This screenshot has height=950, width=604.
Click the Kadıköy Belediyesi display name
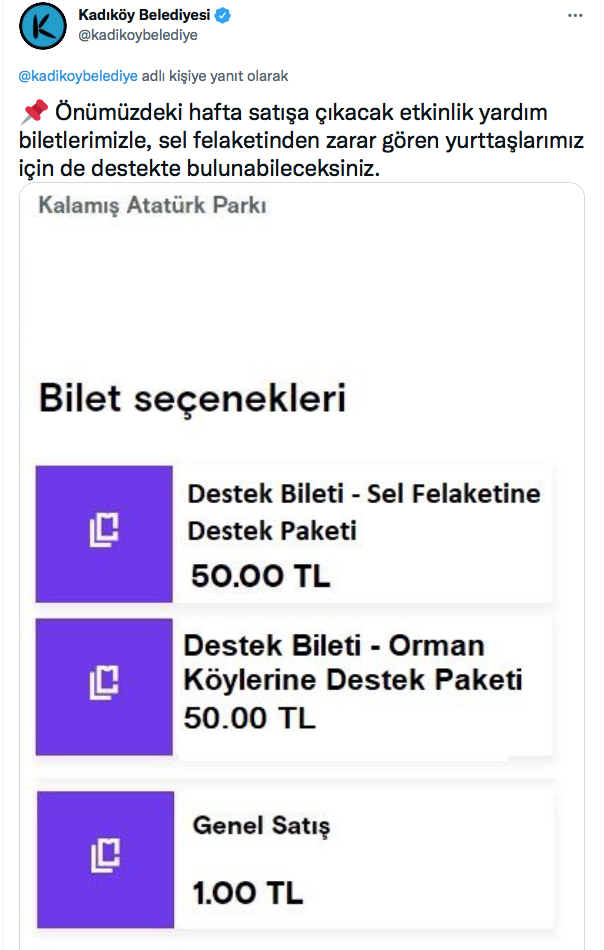144,15
